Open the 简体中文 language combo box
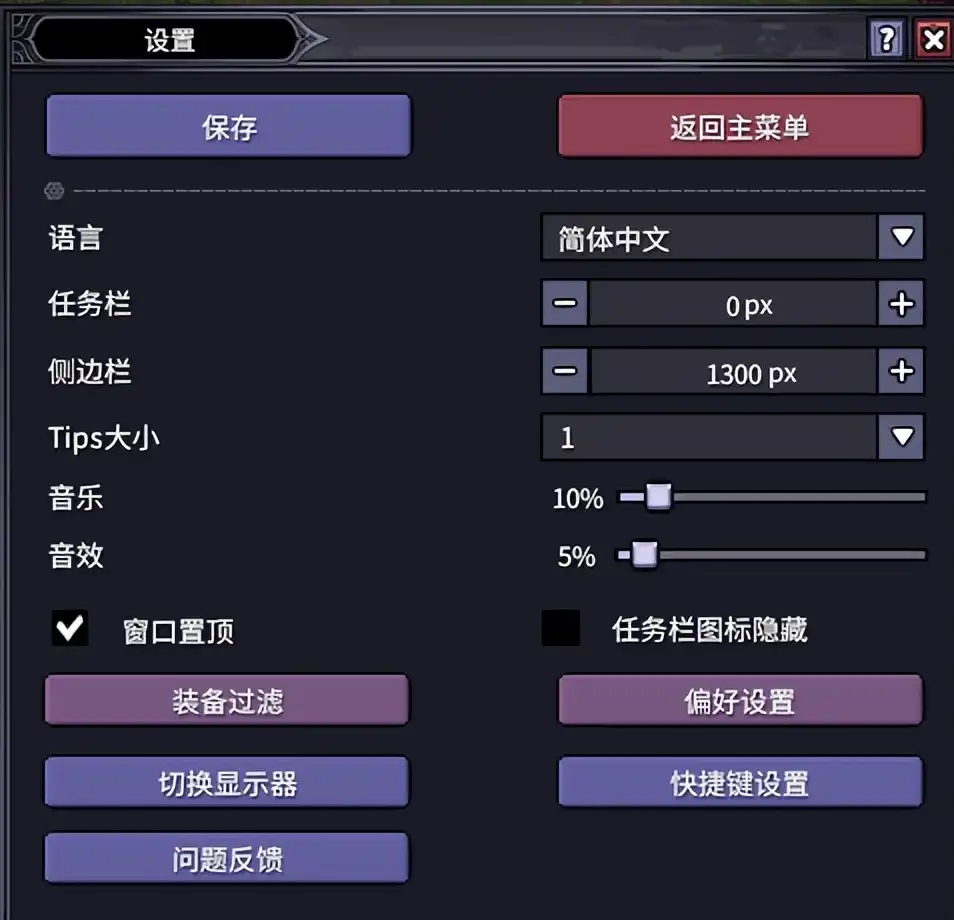954x920 pixels. point(732,237)
